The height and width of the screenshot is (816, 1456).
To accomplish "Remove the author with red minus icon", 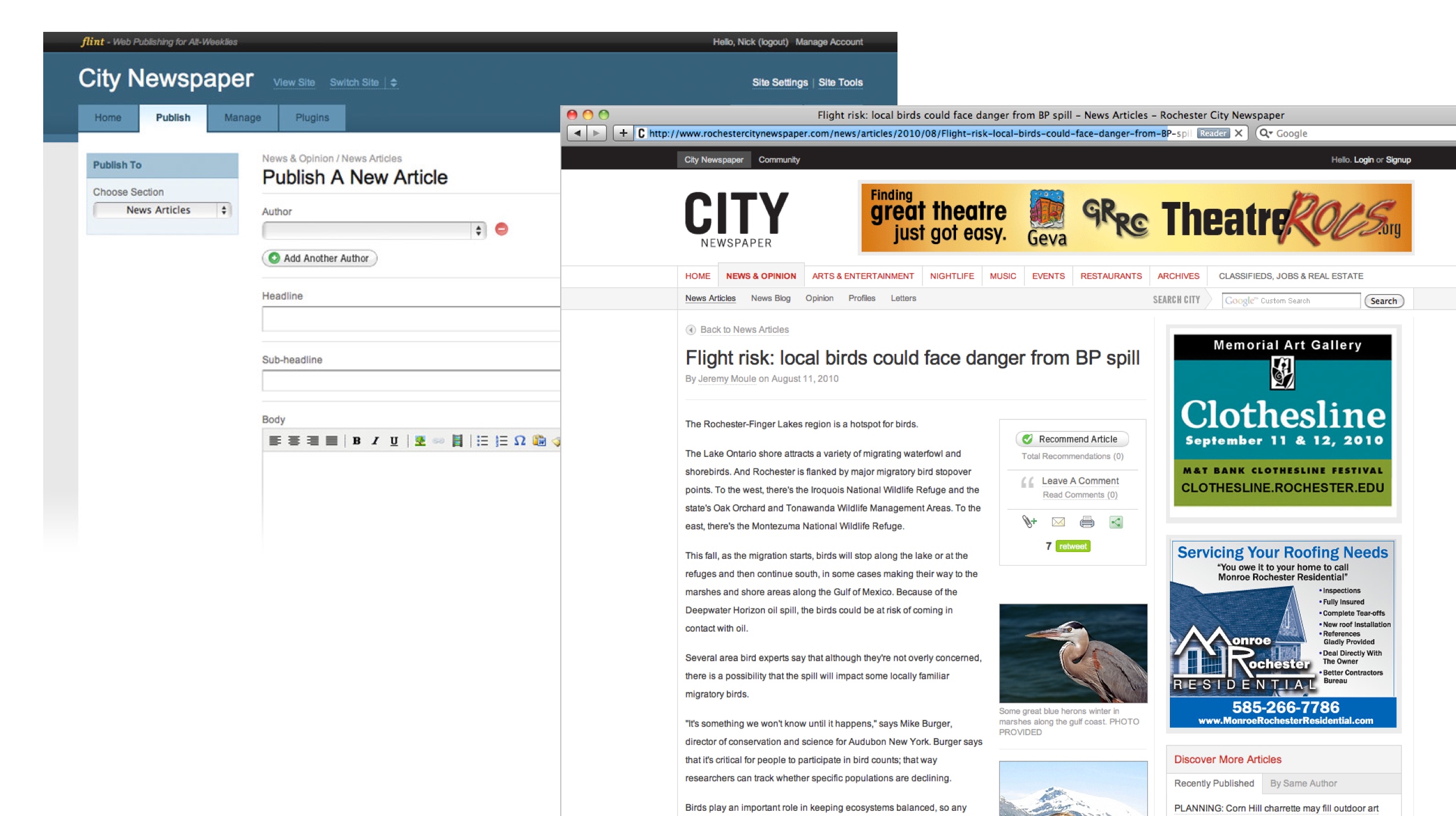I will [502, 229].
